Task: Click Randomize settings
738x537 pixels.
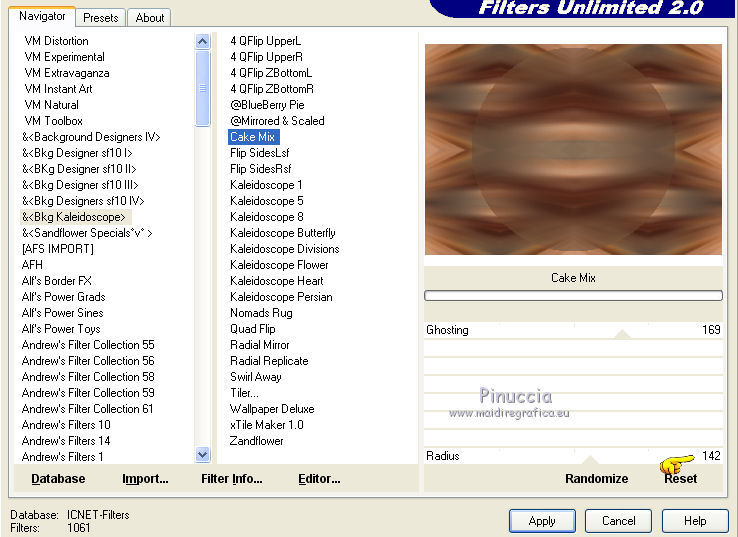Action: tap(596, 479)
